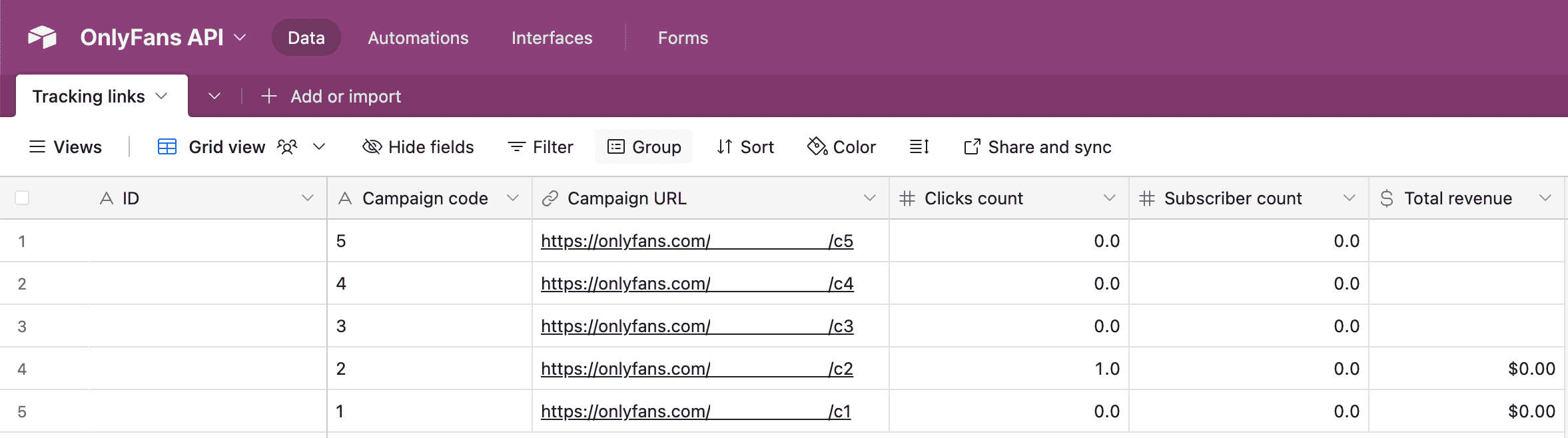Image resolution: width=1568 pixels, height=438 pixels.
Task: Click the Hide fields eye icon
Action: click(372, 146)
